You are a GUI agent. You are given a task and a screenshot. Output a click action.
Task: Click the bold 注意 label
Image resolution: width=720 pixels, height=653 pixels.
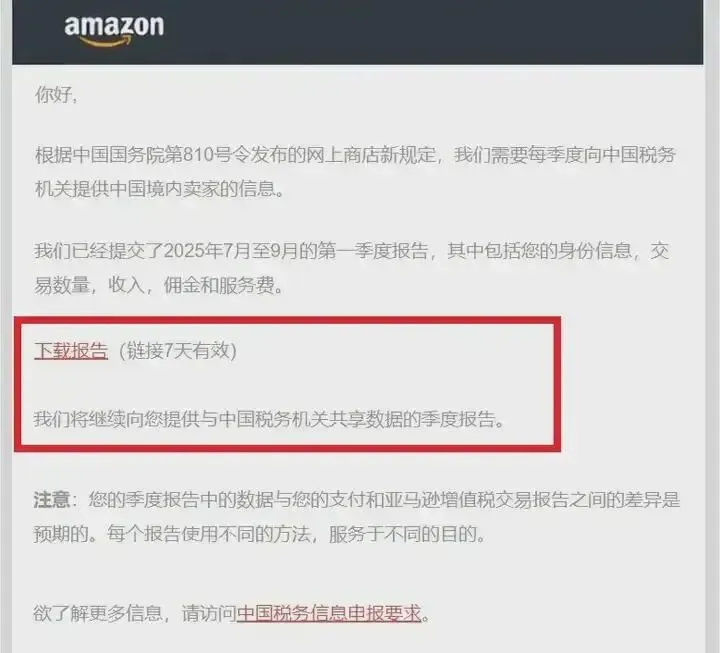(51, 500)
